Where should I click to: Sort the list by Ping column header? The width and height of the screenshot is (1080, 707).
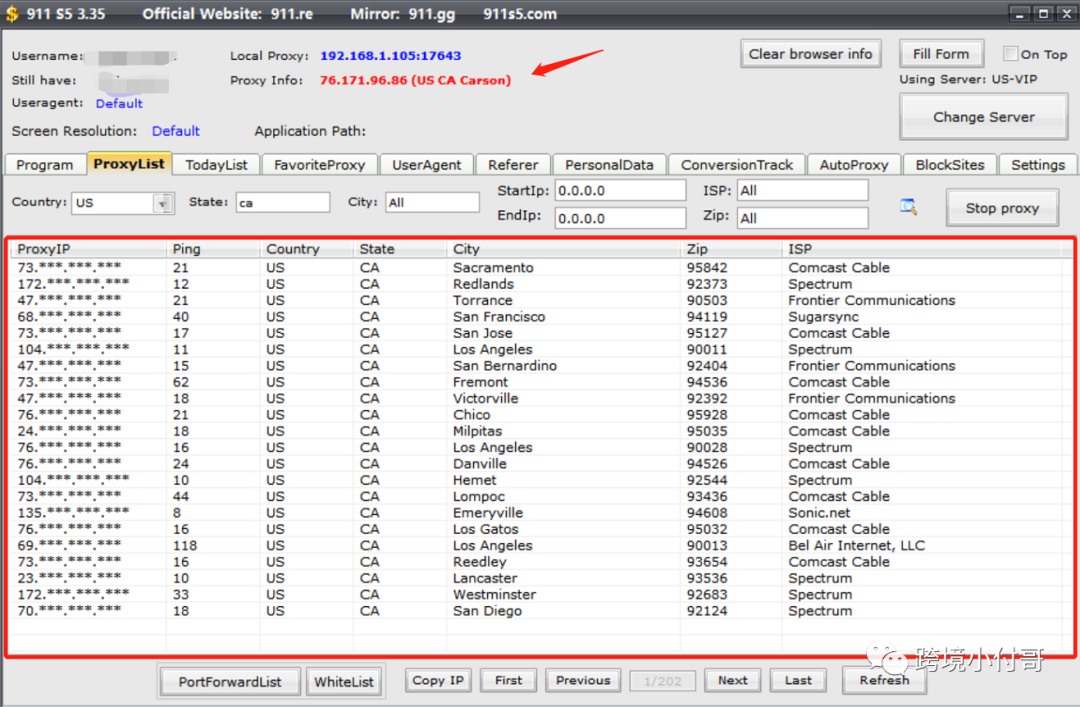tap(187, 249)
